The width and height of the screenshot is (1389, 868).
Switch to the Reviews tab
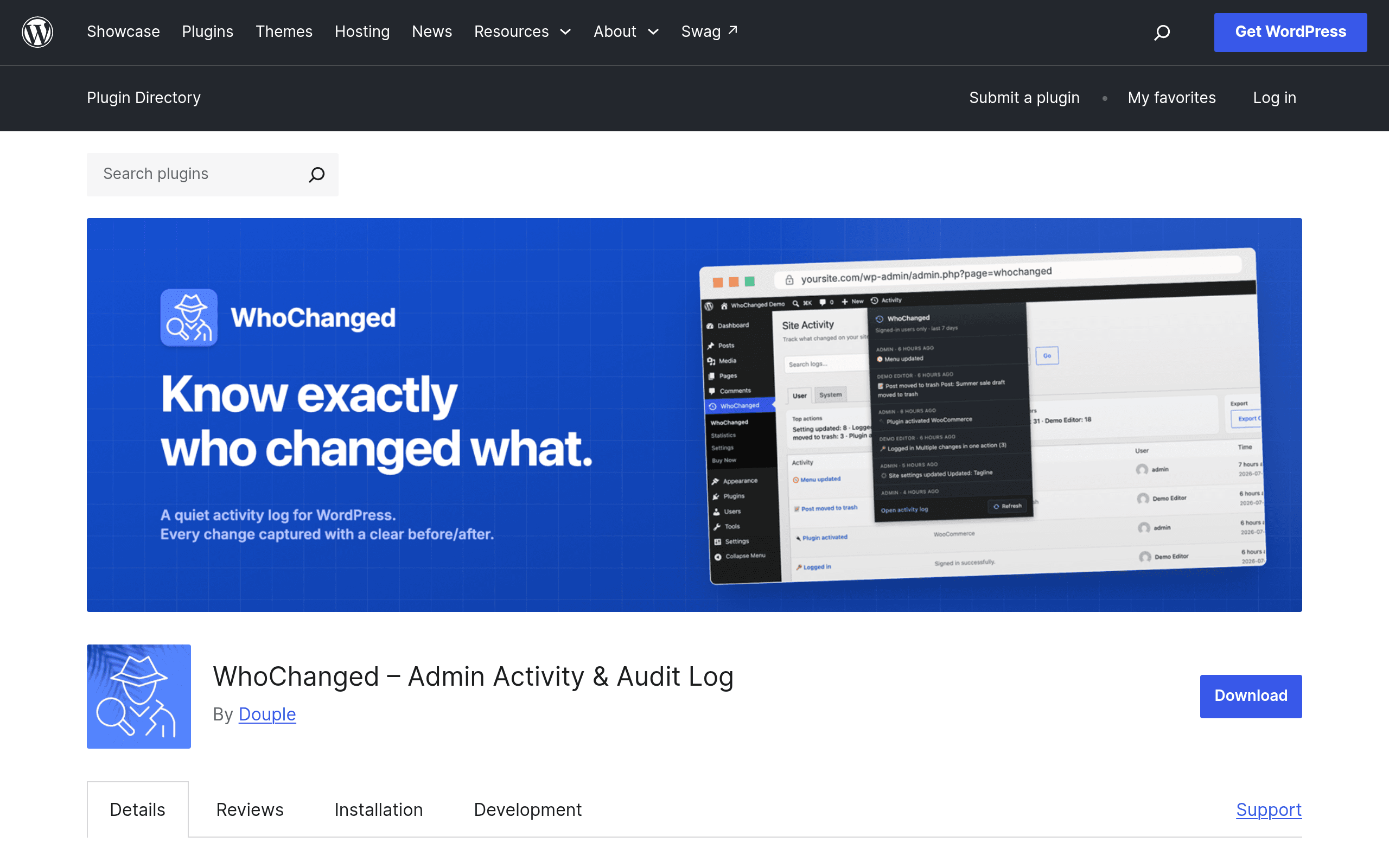coord(250,809)
